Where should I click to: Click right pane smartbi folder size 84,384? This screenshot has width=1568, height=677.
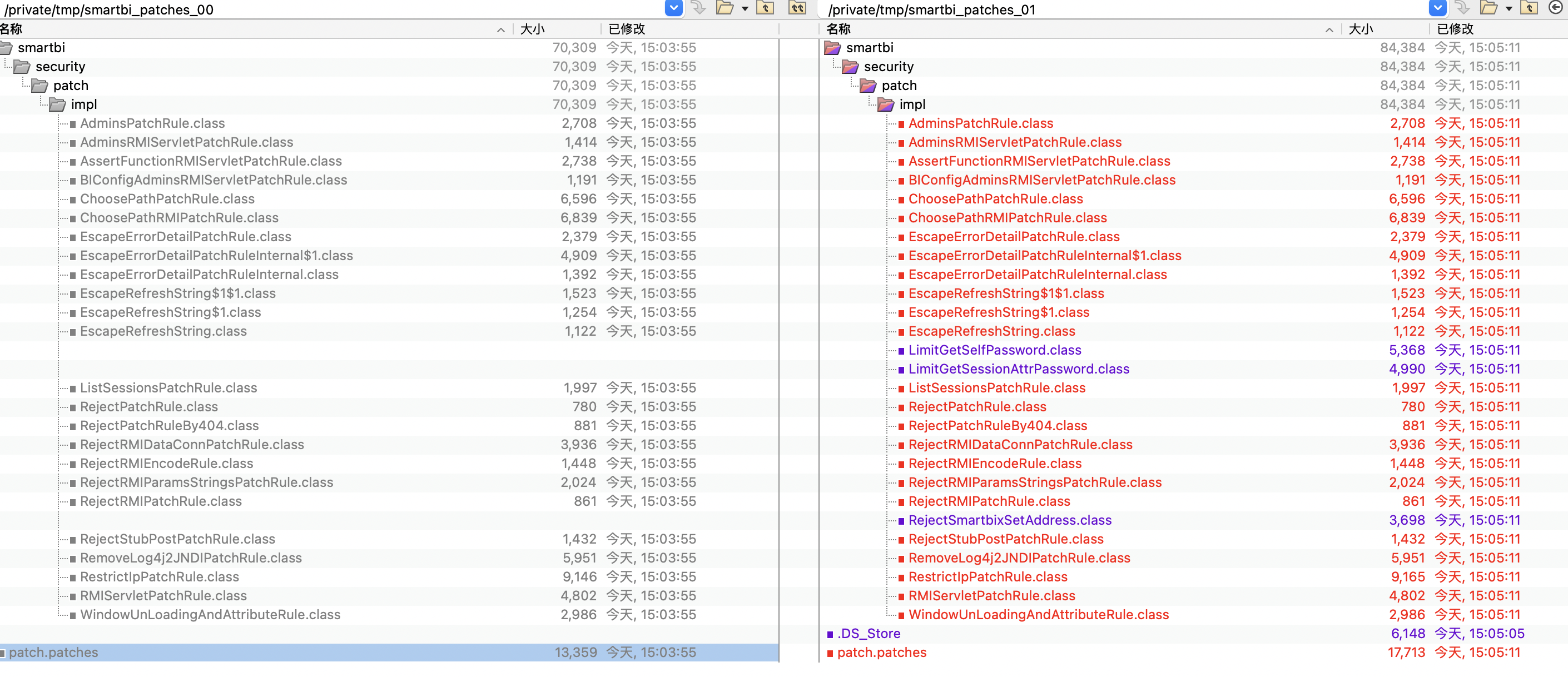click(1402, 48)
